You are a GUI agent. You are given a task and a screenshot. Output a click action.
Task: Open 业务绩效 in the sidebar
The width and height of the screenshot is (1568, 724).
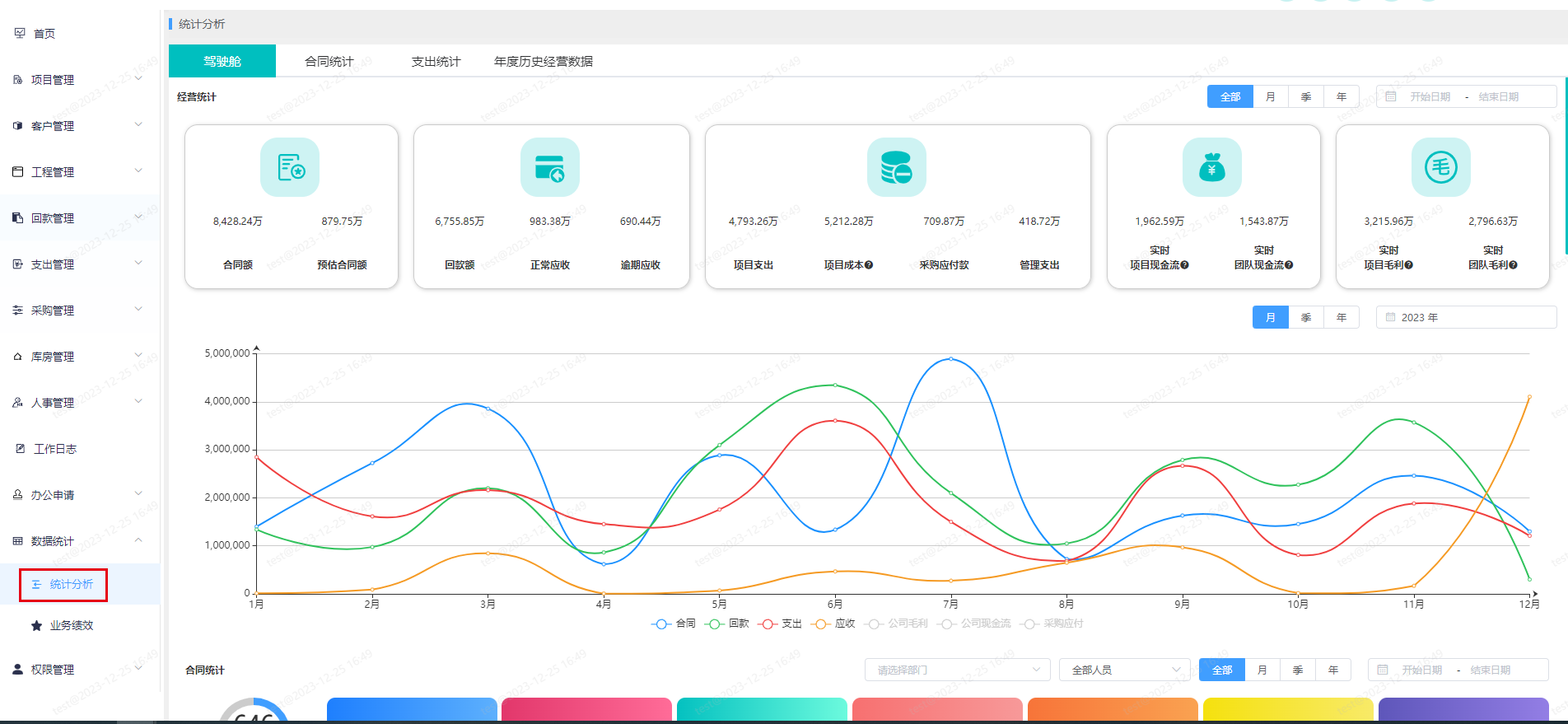tap(72, 626)
